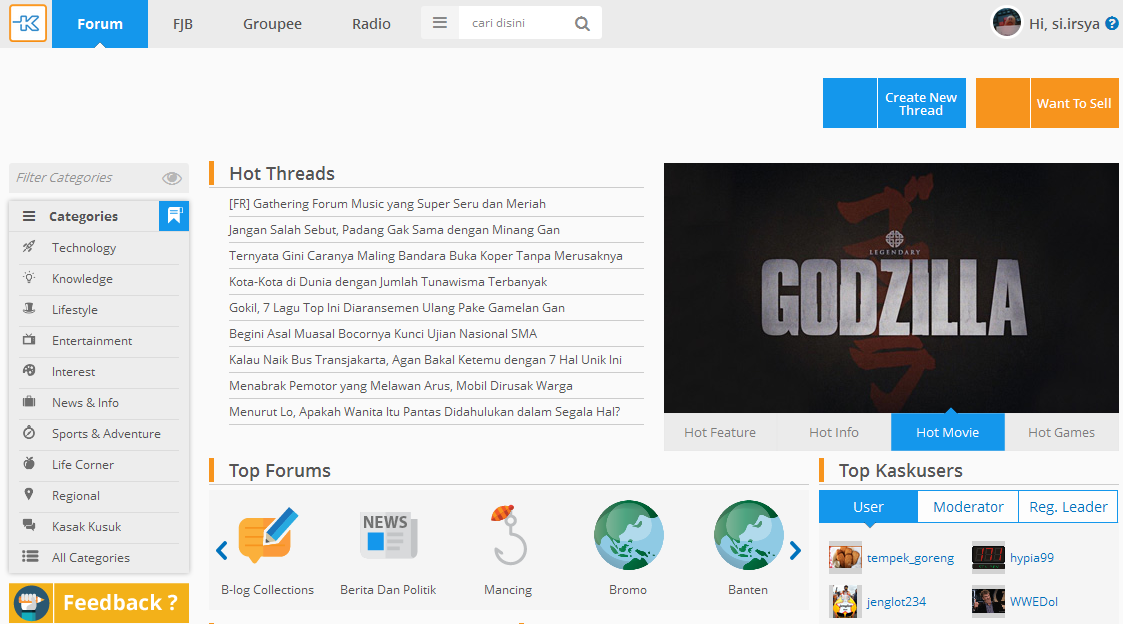Focus the Filter Categories input
1123x624 pixels.
click(85, 178)
